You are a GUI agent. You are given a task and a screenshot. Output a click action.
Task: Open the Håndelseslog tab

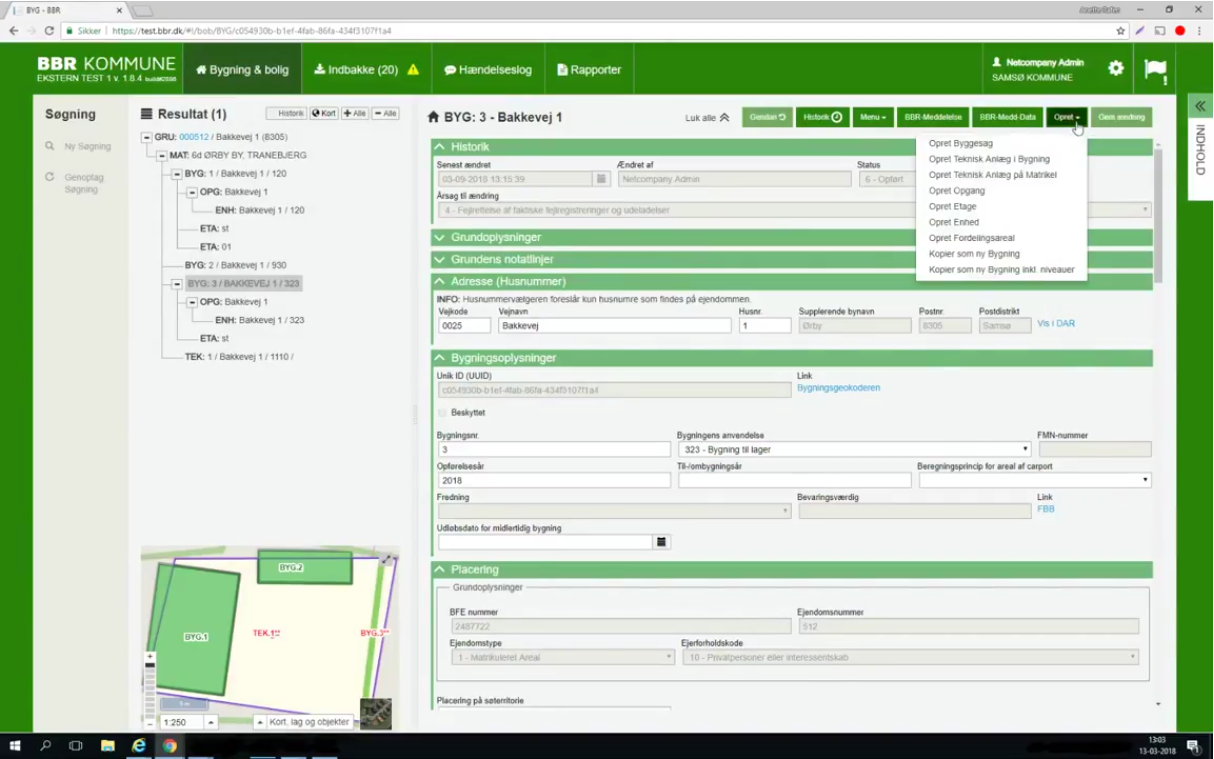coord(488,70)
